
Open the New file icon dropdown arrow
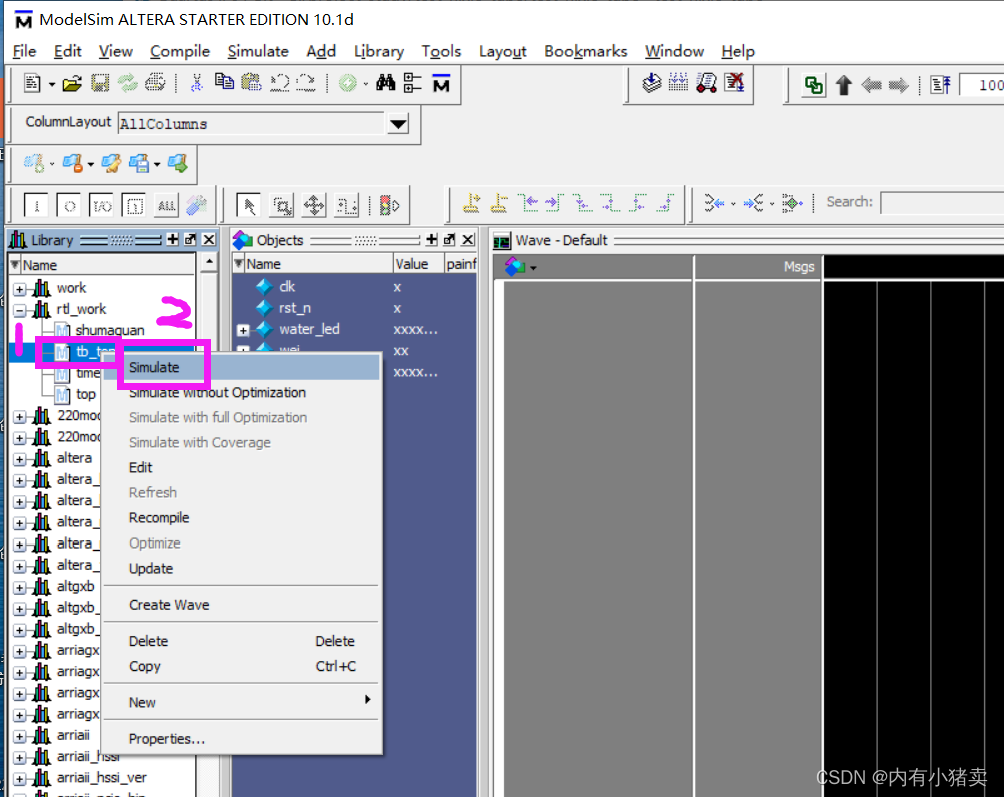(51, 84)
